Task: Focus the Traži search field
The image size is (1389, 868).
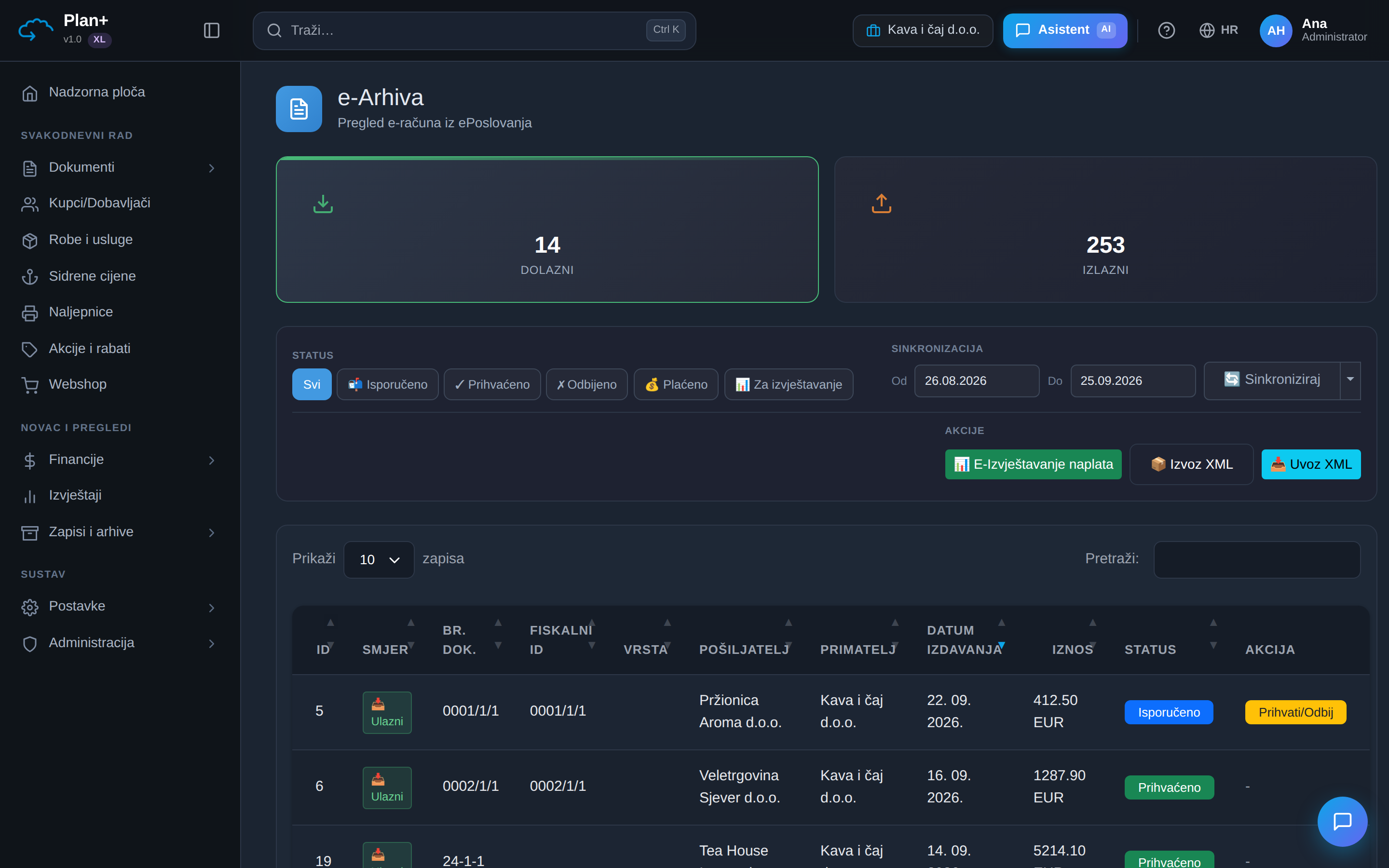Action: pos(474,30)
